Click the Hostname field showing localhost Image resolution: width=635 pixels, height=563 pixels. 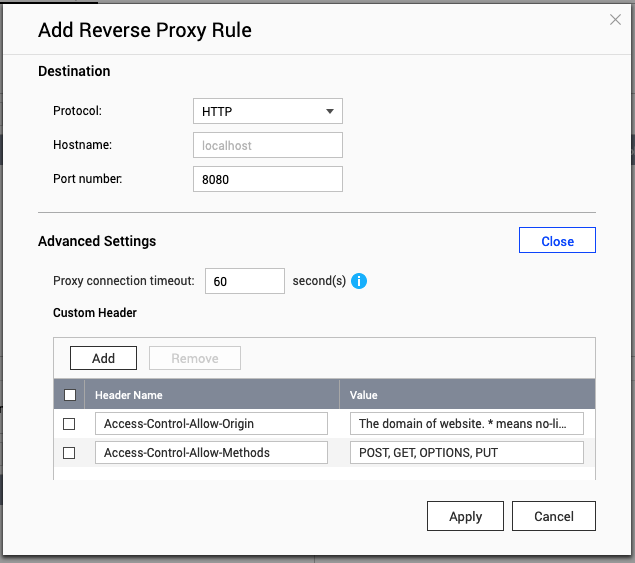point(267,145)
